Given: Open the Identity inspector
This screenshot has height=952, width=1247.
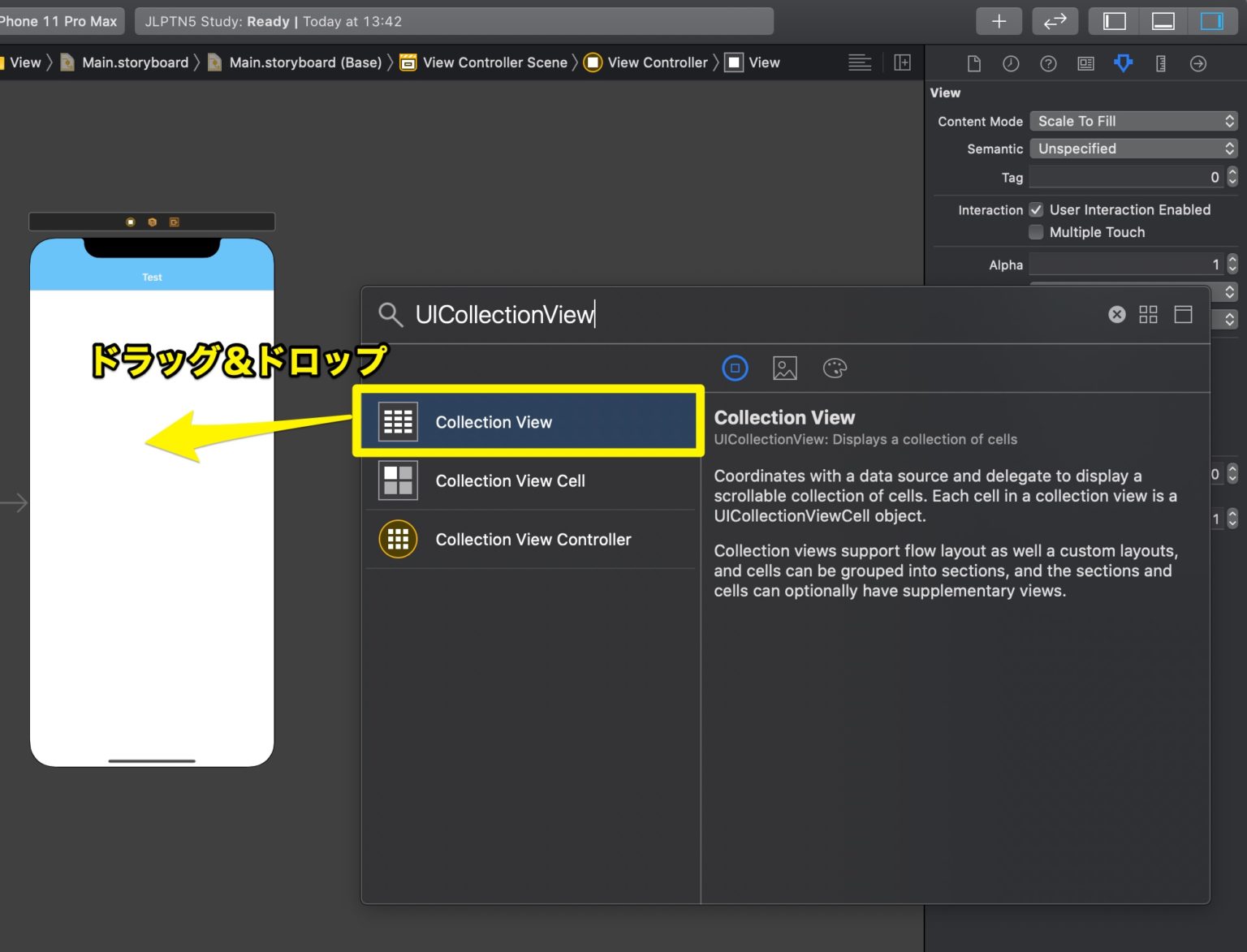Looking at the screenshot, I should click(x=1085, y=62).
